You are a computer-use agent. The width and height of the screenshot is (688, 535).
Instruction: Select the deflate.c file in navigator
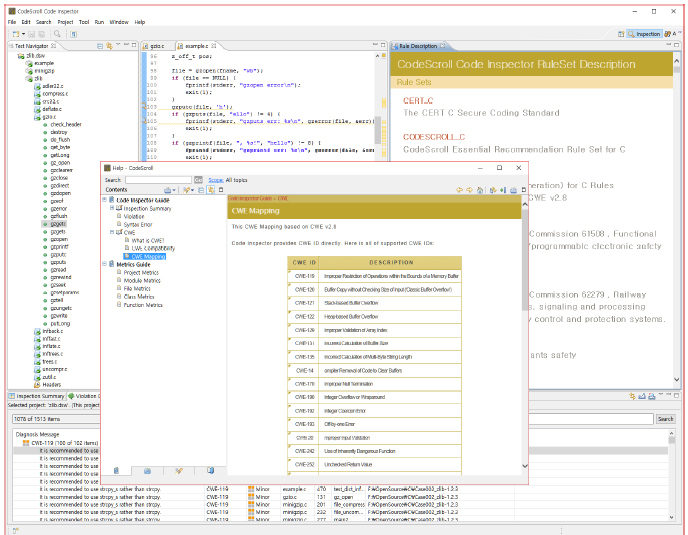click(x=52, y=109)
